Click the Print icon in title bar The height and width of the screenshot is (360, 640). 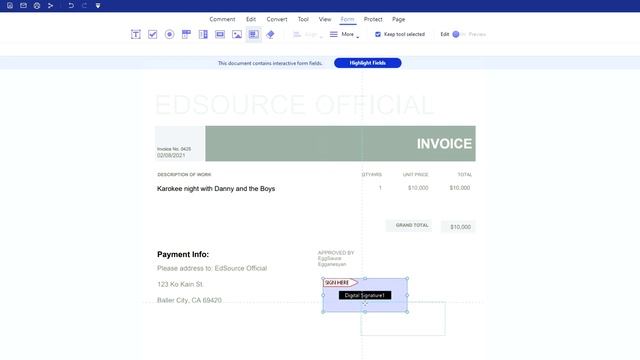point(37,5)
